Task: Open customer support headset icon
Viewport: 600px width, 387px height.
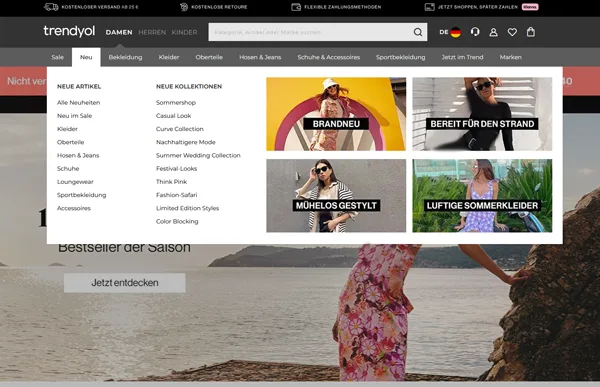Action: 475,32
